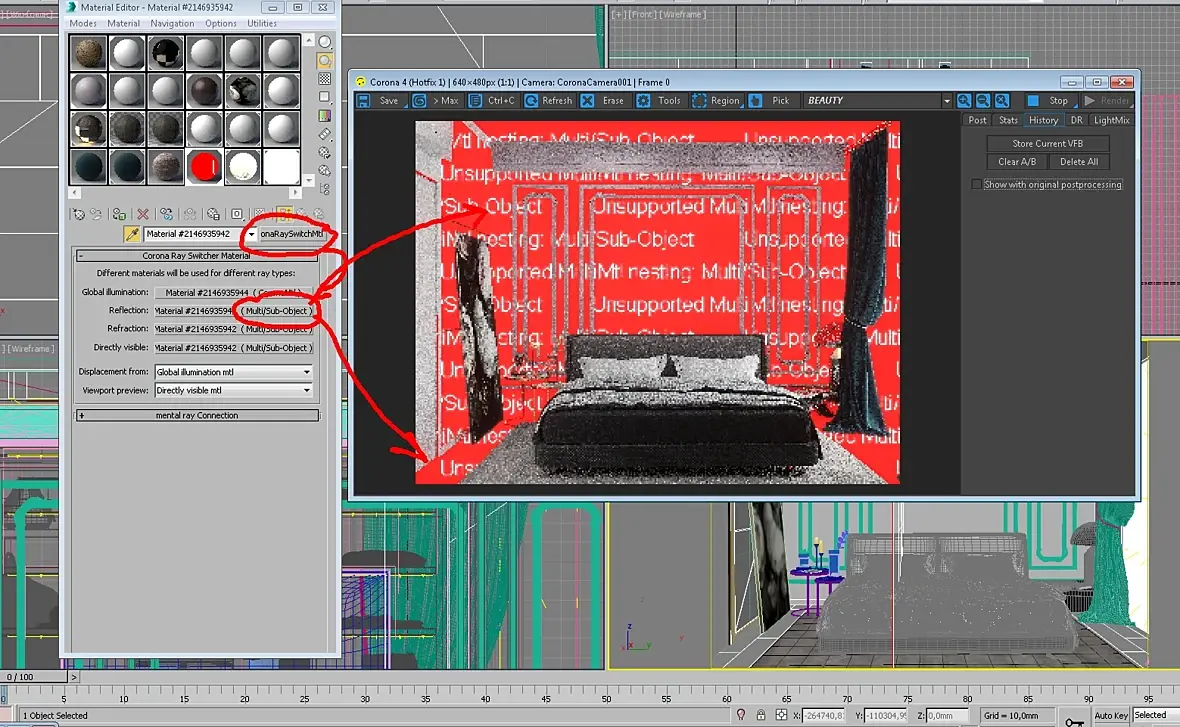Toggle the Video Color Check icon

tap(324, 116)
